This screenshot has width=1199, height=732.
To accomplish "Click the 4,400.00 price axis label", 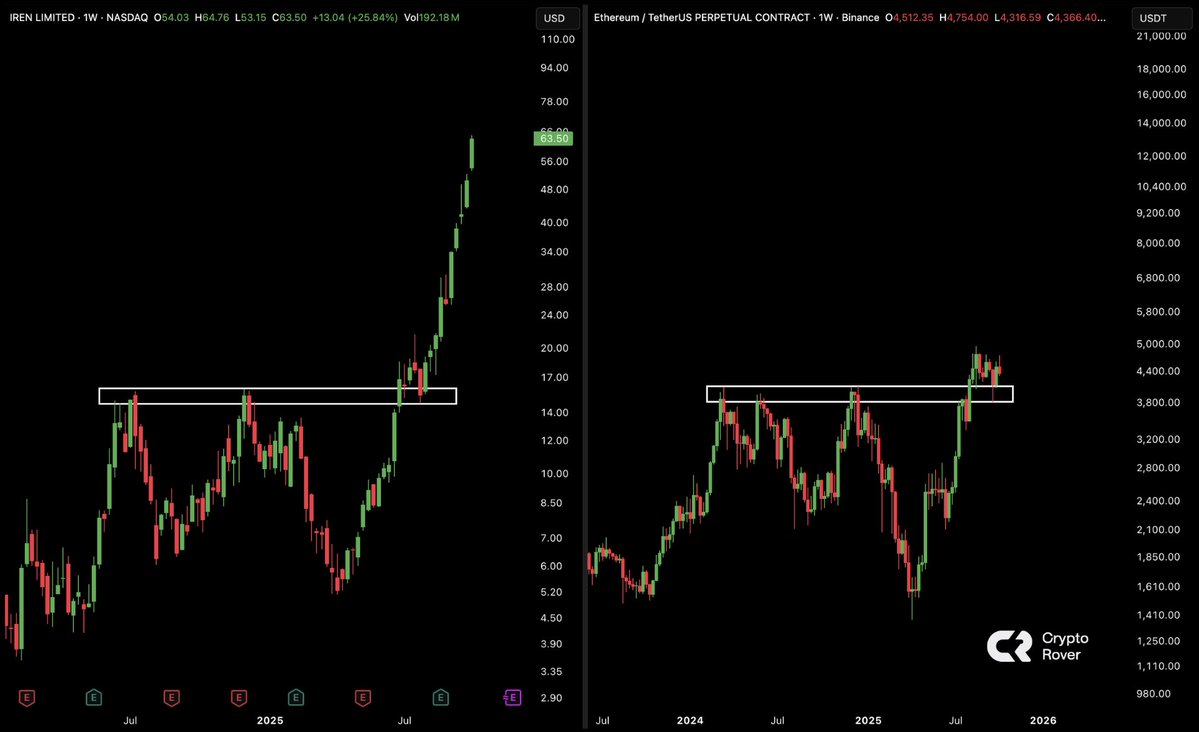I will coord(1158,372).
